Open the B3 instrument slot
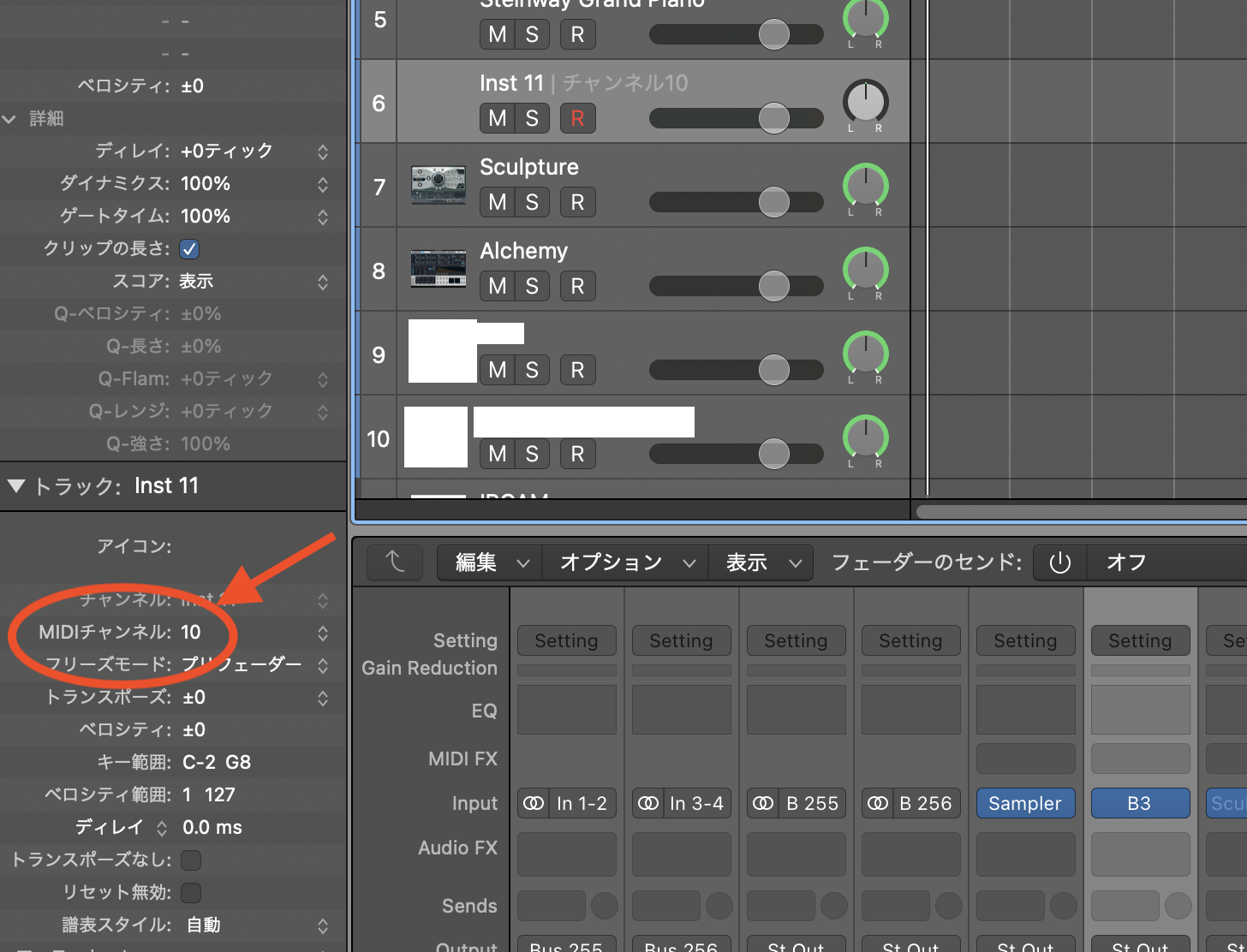 pos(1141,803)
